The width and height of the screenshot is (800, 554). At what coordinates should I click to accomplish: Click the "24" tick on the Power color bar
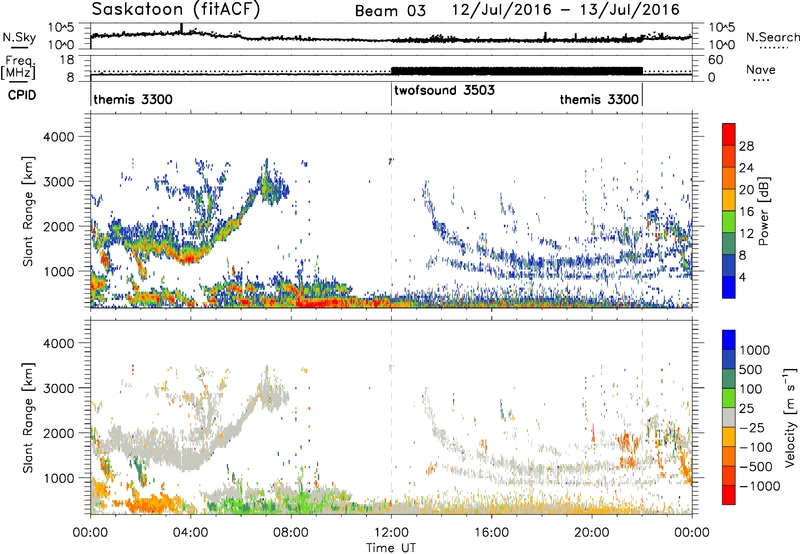[x=746, y=168]
